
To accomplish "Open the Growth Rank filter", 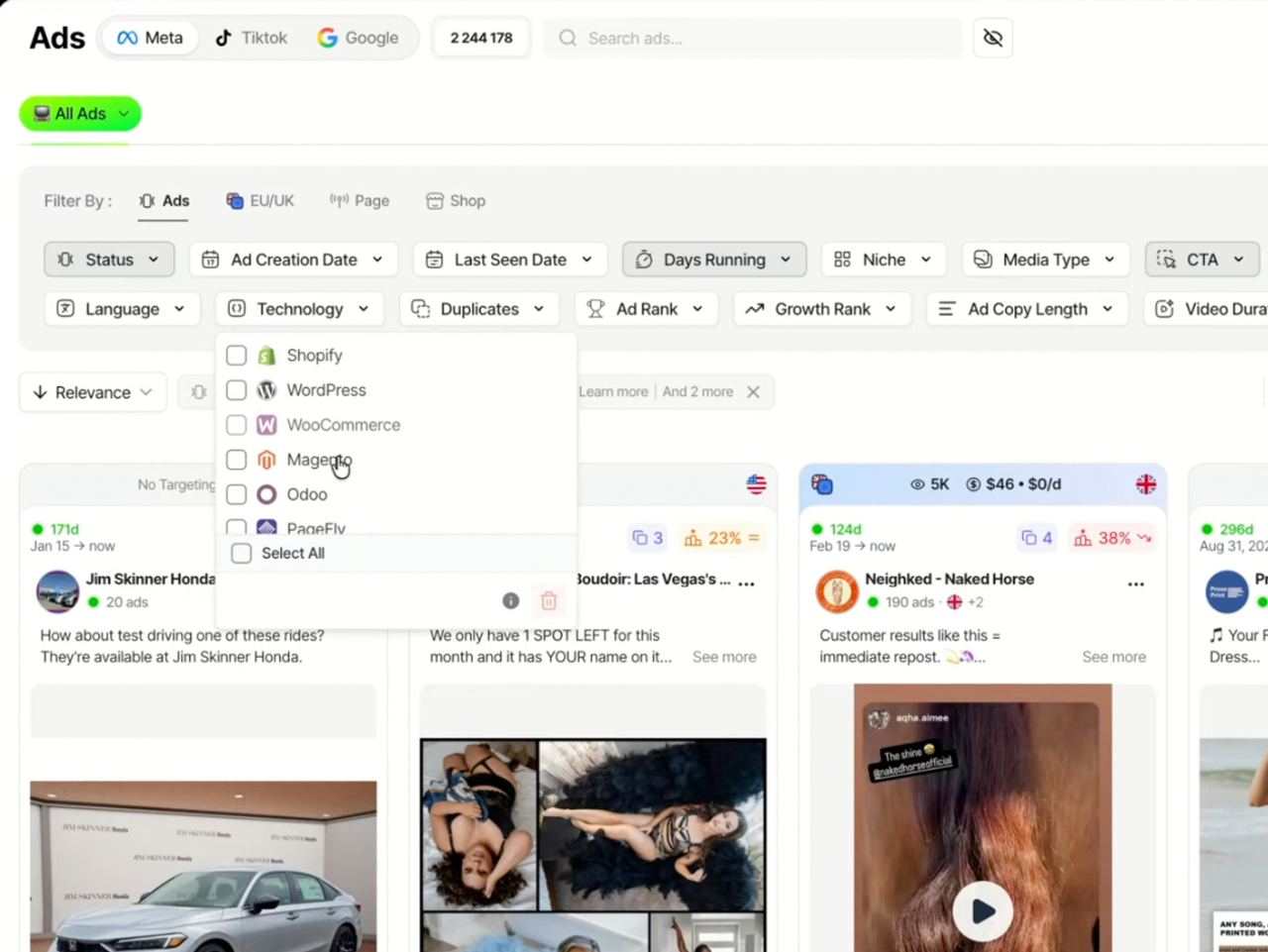I will point(822,309).
